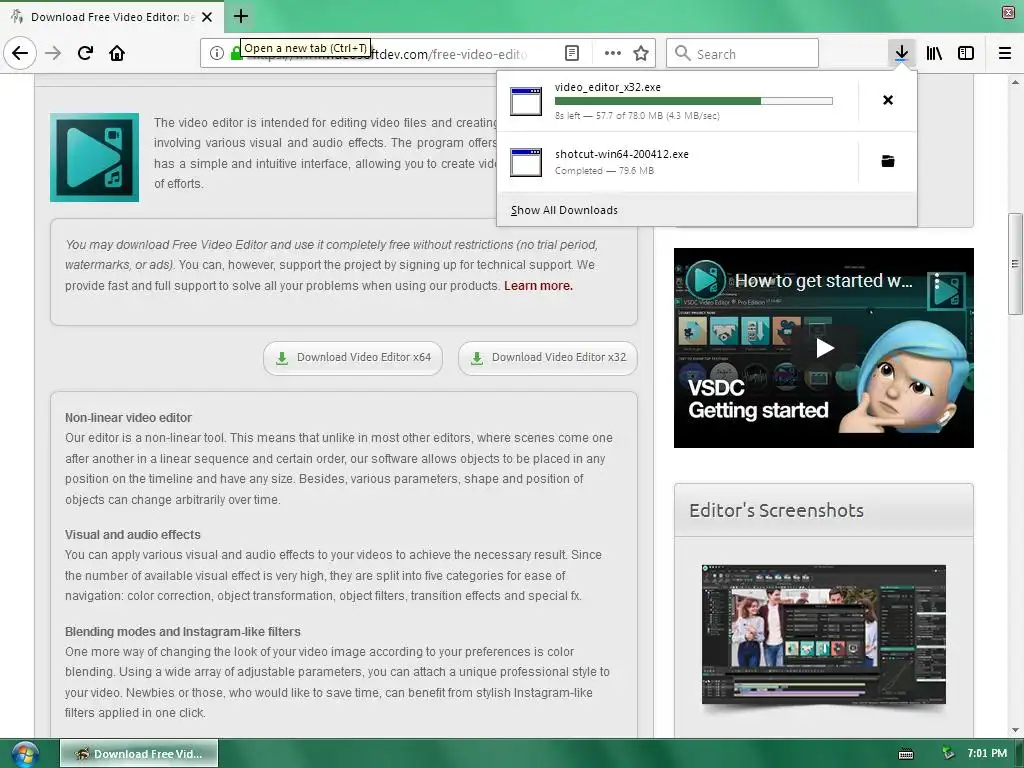
Task: Open the How to get started video title
Action: pyautogui.click(x=824, y=281)
